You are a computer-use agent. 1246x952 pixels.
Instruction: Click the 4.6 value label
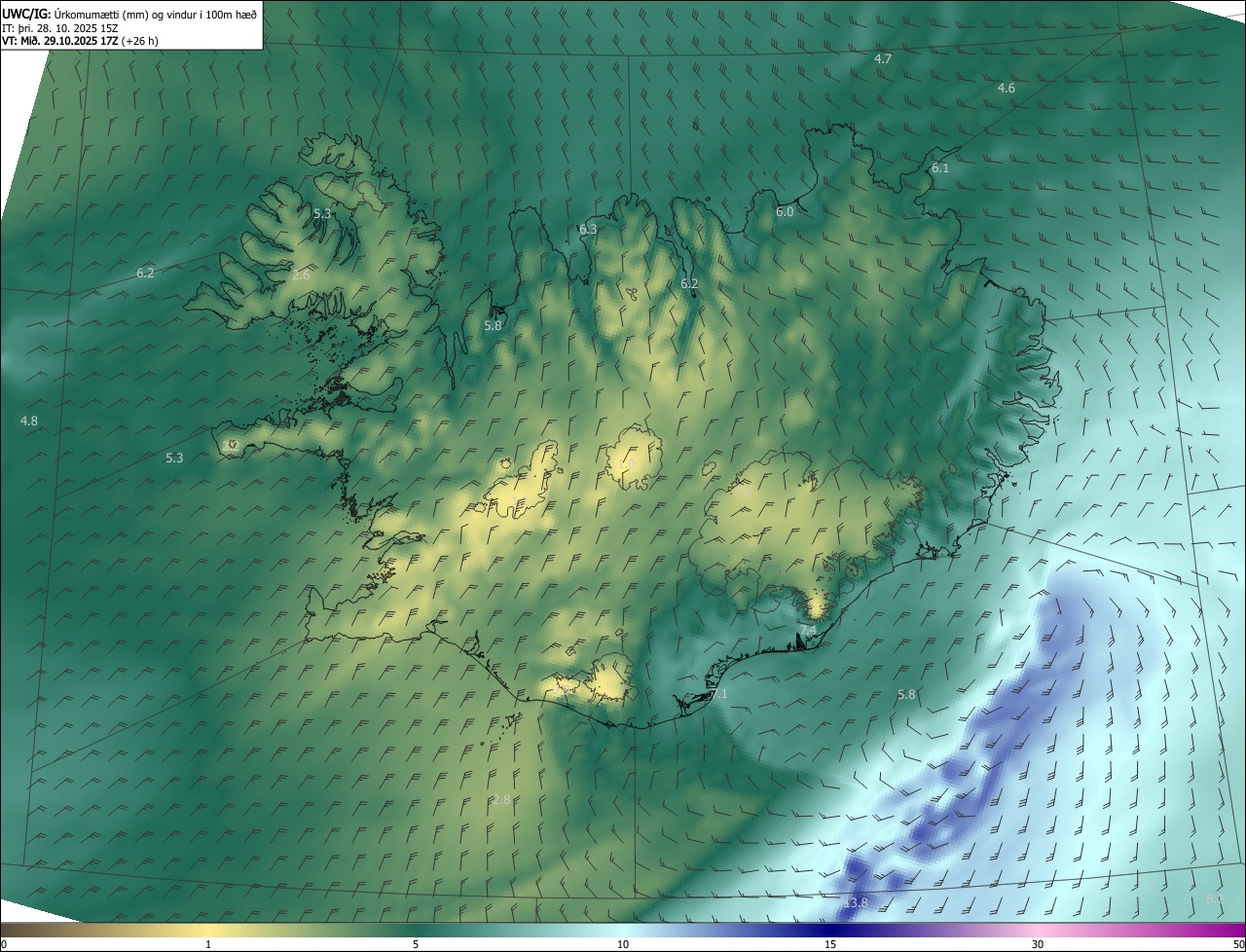tap(1007, 89)
